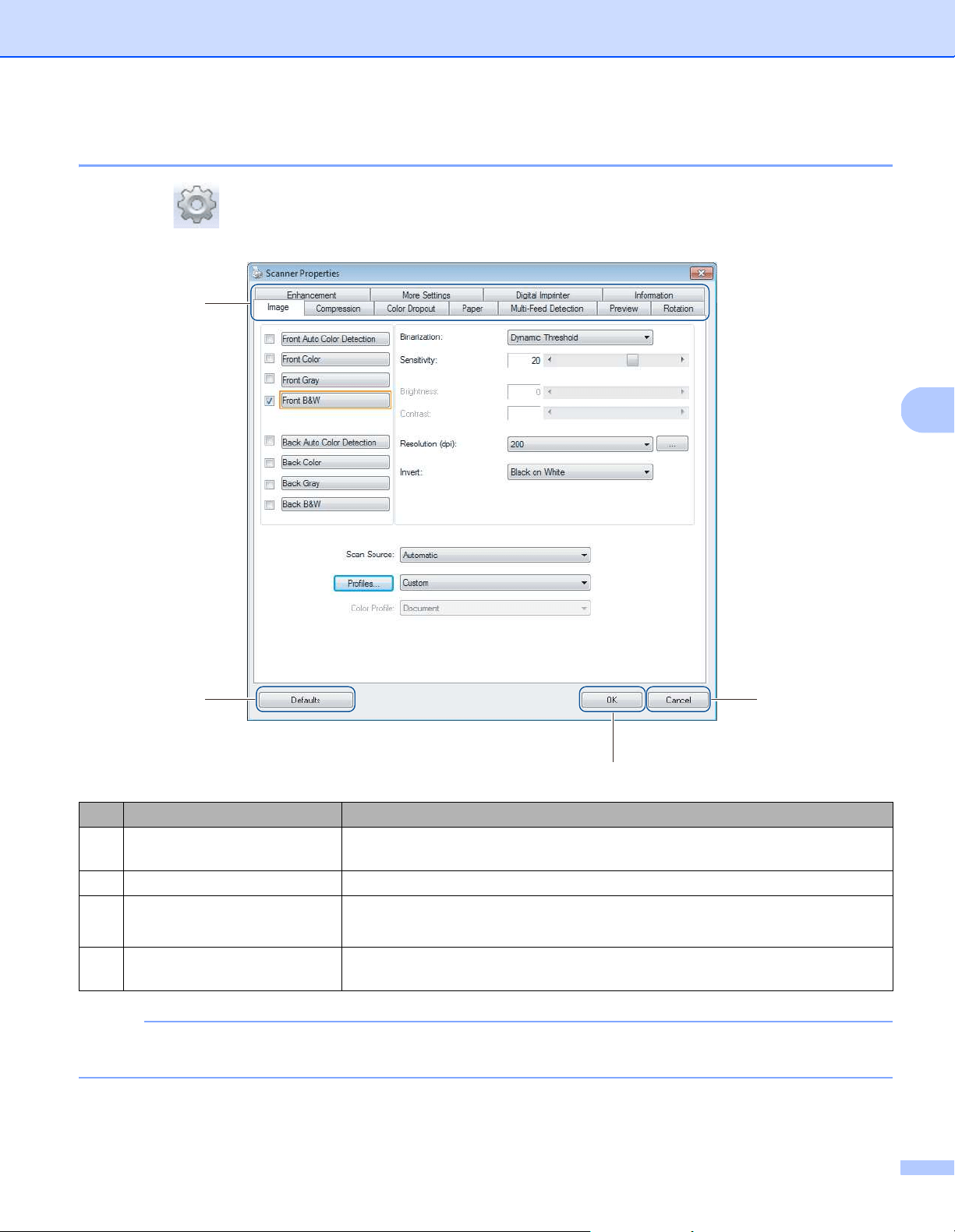Click the Sensitivity slider left arrow

[x=550, y=360]
